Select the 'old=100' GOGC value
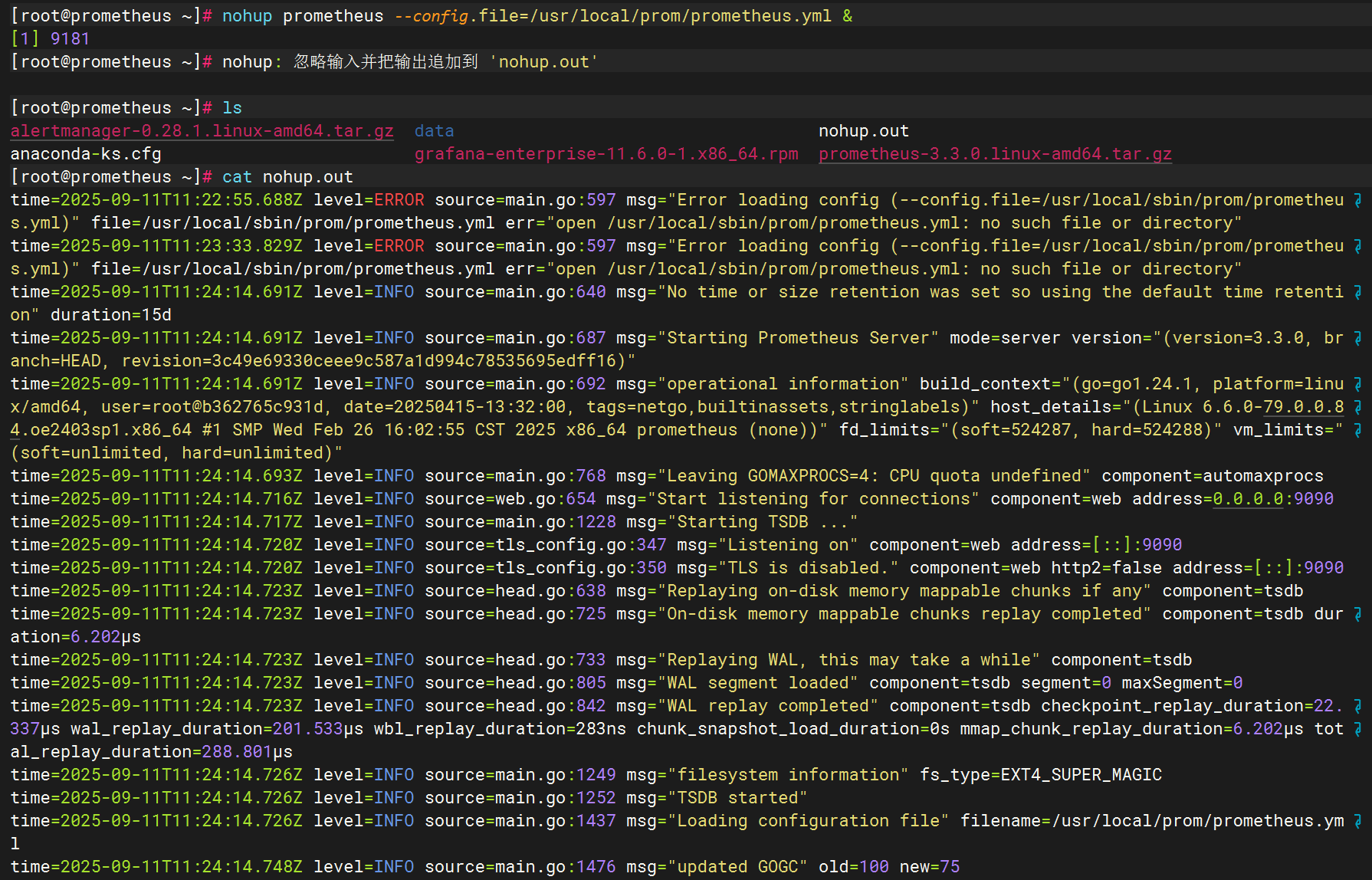 coord(854,867)
